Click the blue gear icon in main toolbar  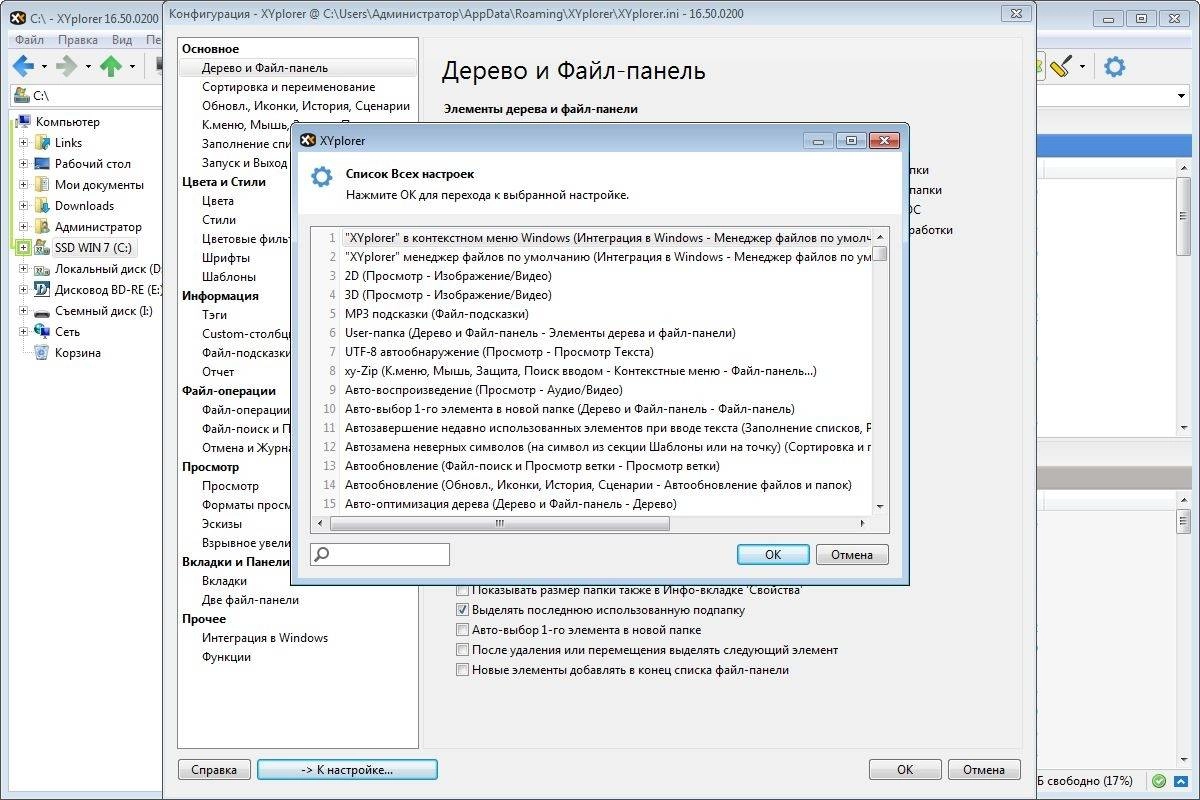coord(1114,67)
